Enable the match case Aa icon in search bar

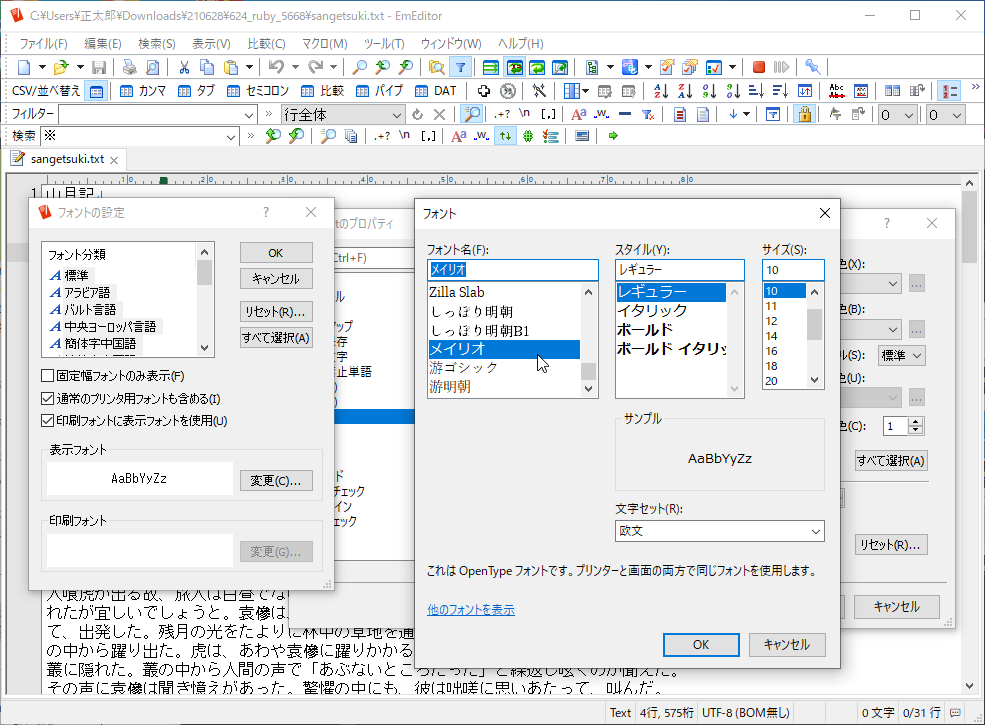(x=458, y=135)
